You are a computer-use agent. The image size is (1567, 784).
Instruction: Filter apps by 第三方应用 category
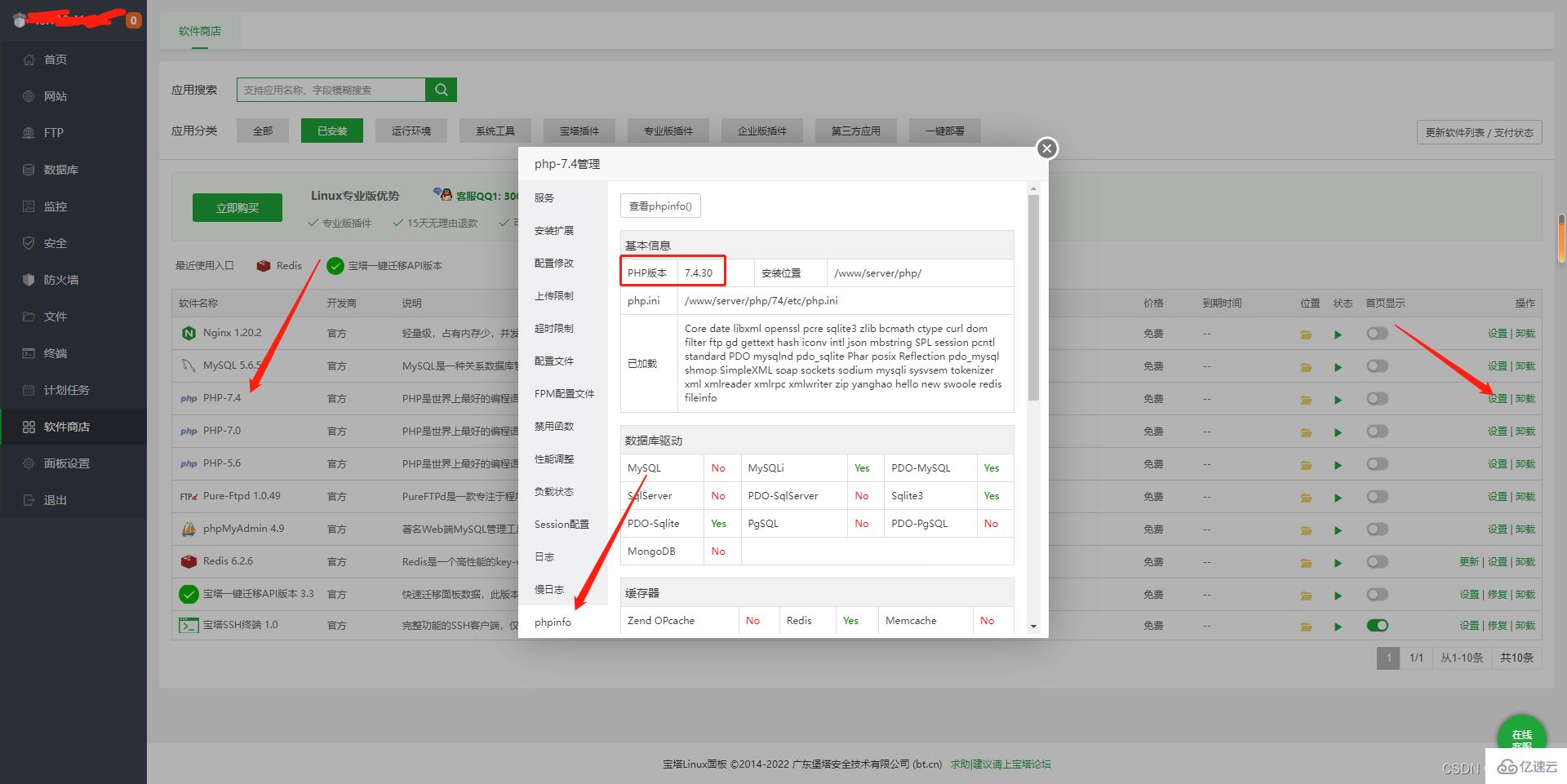pos(855,131)
